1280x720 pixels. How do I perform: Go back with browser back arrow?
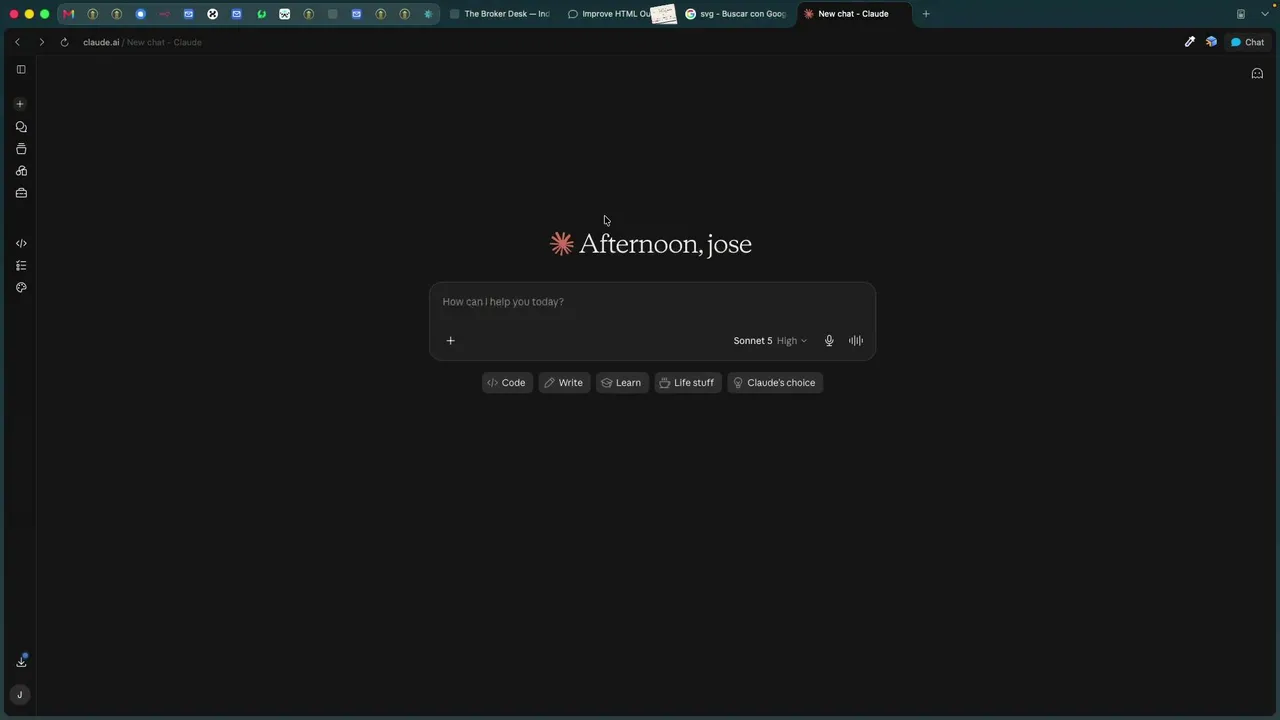tap(17, 42)
